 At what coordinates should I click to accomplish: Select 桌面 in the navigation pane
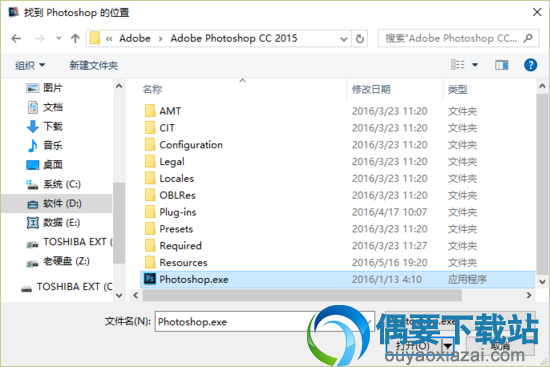tap(45, 165)
